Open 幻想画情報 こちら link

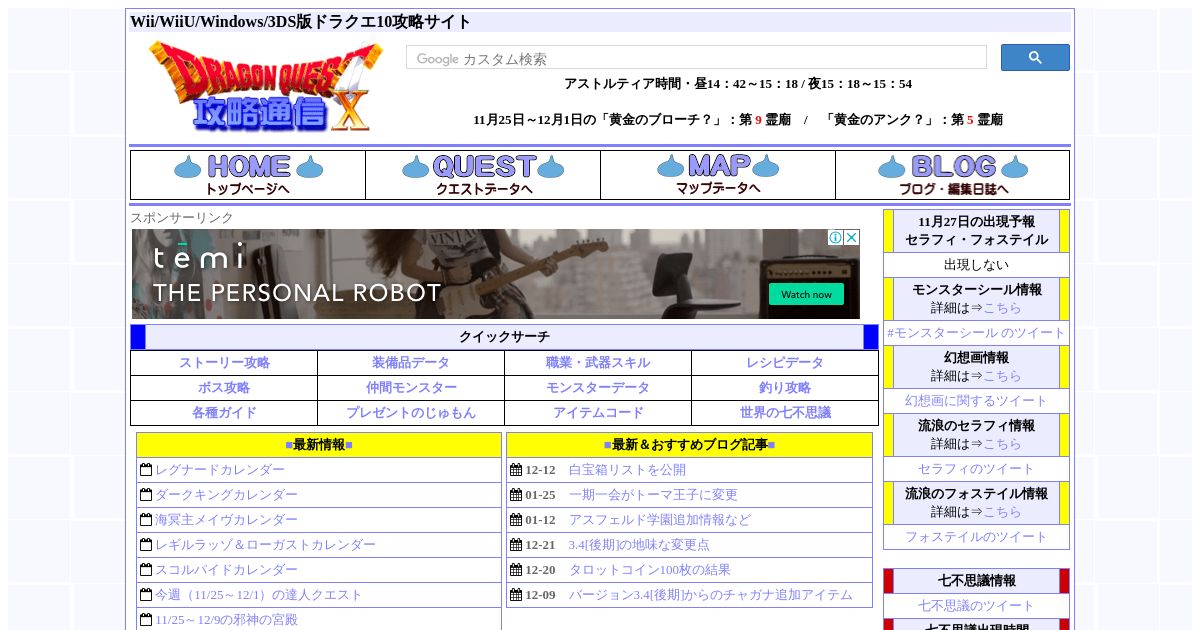point(1002,376)
